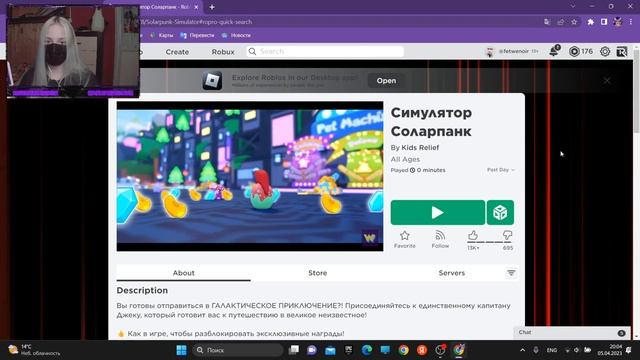Open browser extensions puzzle icon

pyautogui.click(x=590, y=22)
